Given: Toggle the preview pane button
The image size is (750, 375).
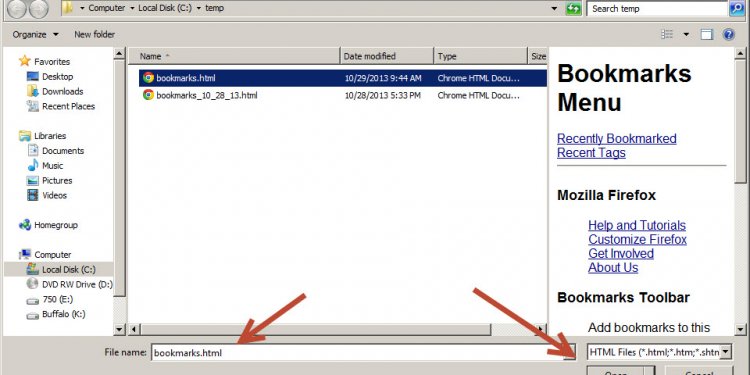Looking at the screenshot, I should [707, 34].
